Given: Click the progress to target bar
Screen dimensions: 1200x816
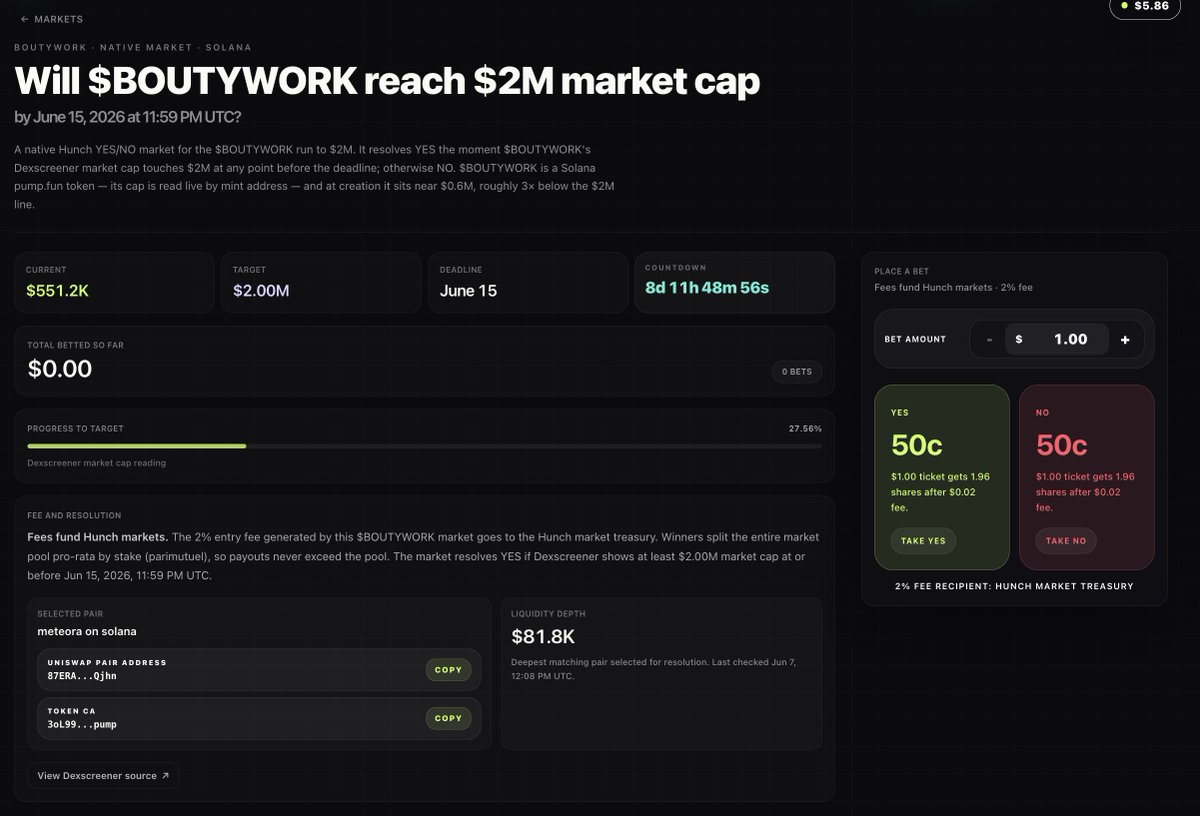Looking at the screenshot, I should [x=425, y=446].
